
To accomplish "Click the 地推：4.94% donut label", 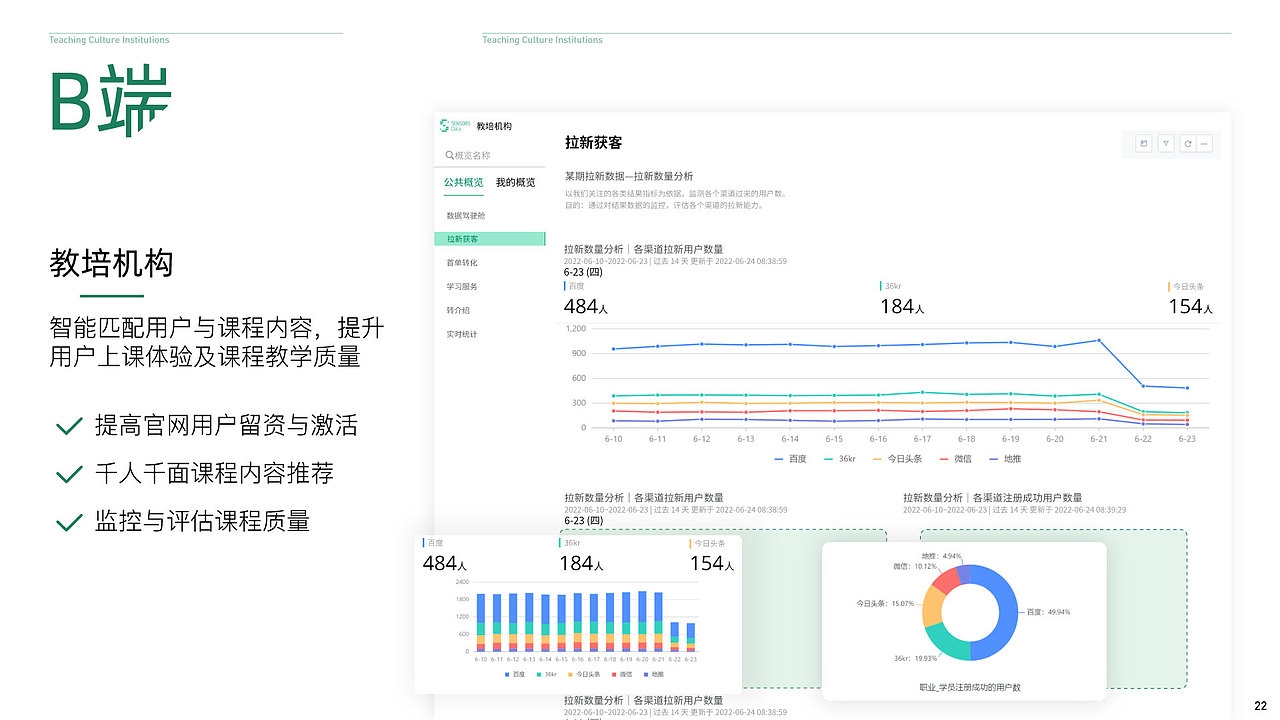I will [941, 555].
